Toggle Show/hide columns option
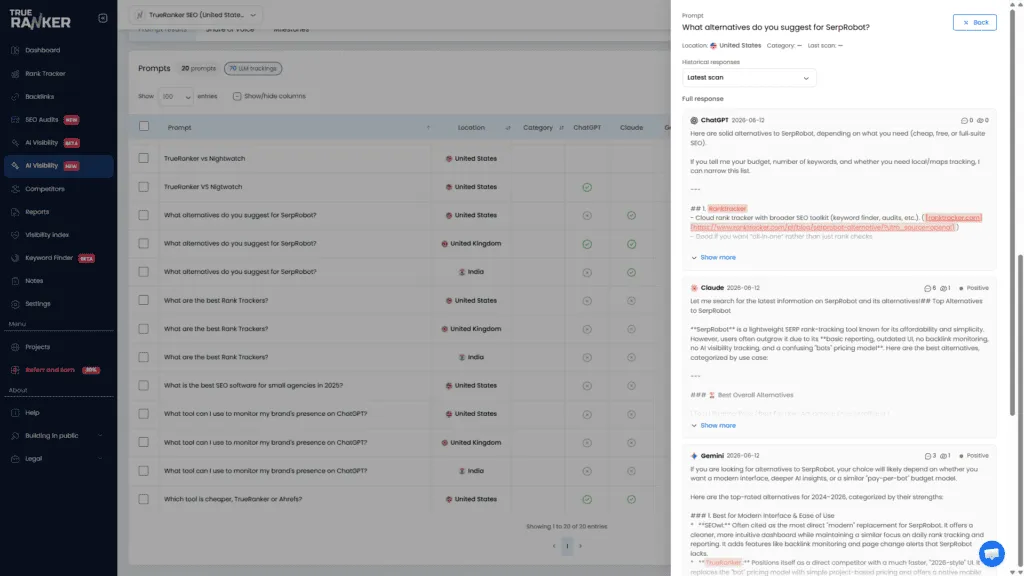The height and width of the screenshot is (576, 1024). click(x=269, y=96)
